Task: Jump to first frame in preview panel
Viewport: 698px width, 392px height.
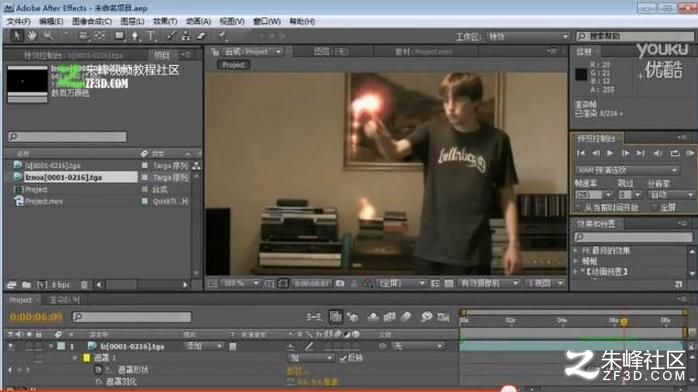Action: [581, 153]
